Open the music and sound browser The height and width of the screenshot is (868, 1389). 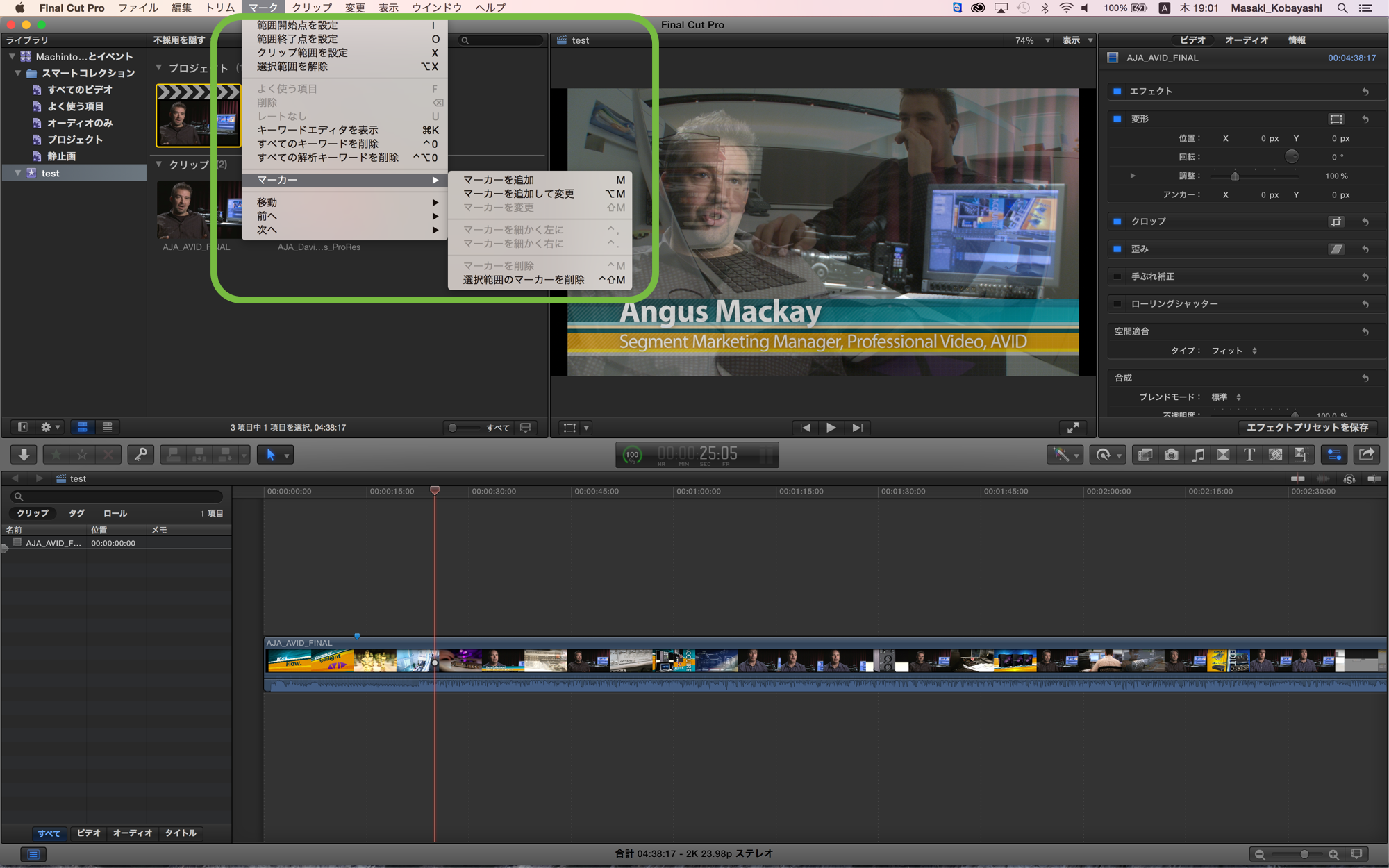pos(1198,455)
